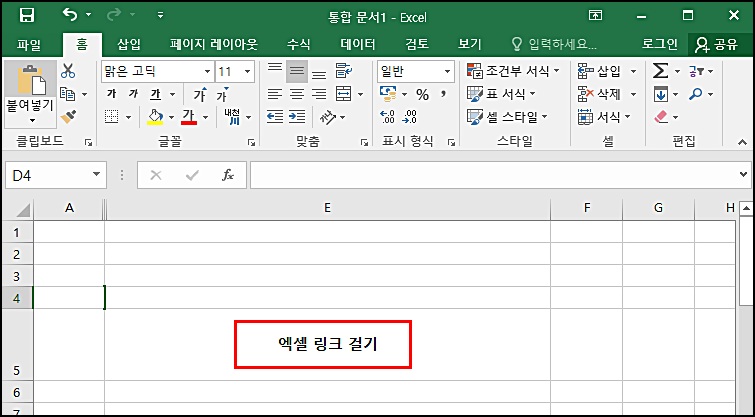755x417 pixels.
Task: Increase decimal places
Action: [x=388, y=117]
